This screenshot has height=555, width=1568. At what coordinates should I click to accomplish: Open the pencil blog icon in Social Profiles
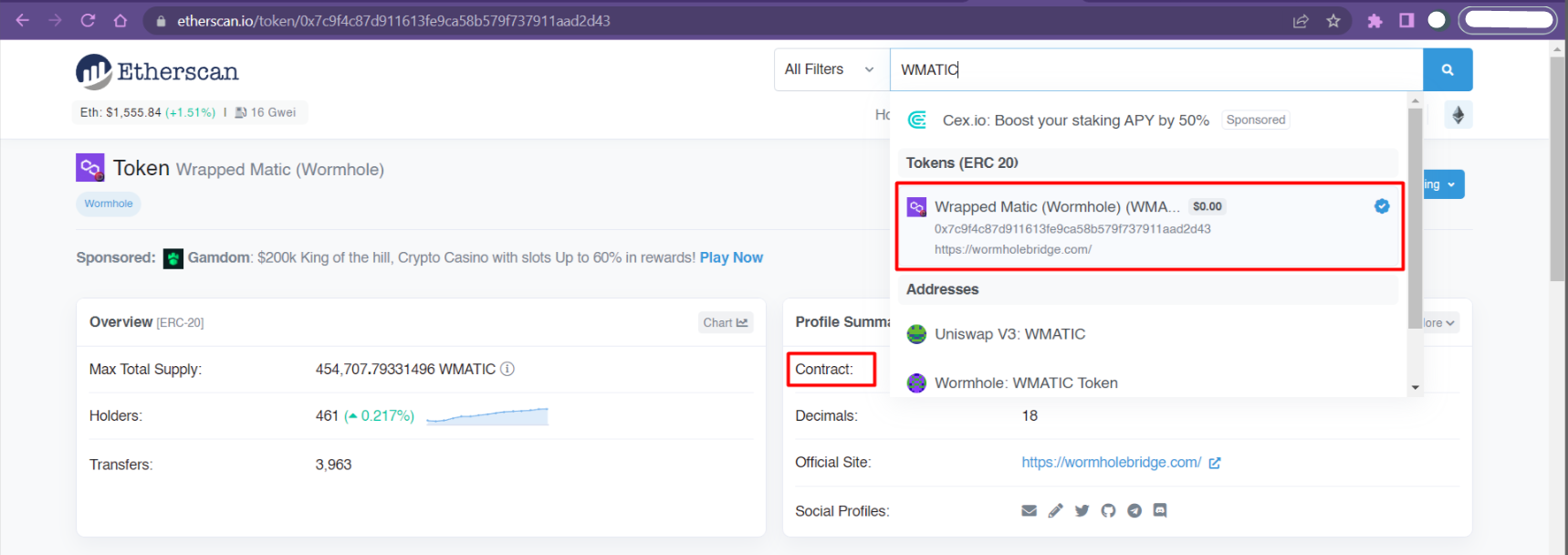(1056, 510)
